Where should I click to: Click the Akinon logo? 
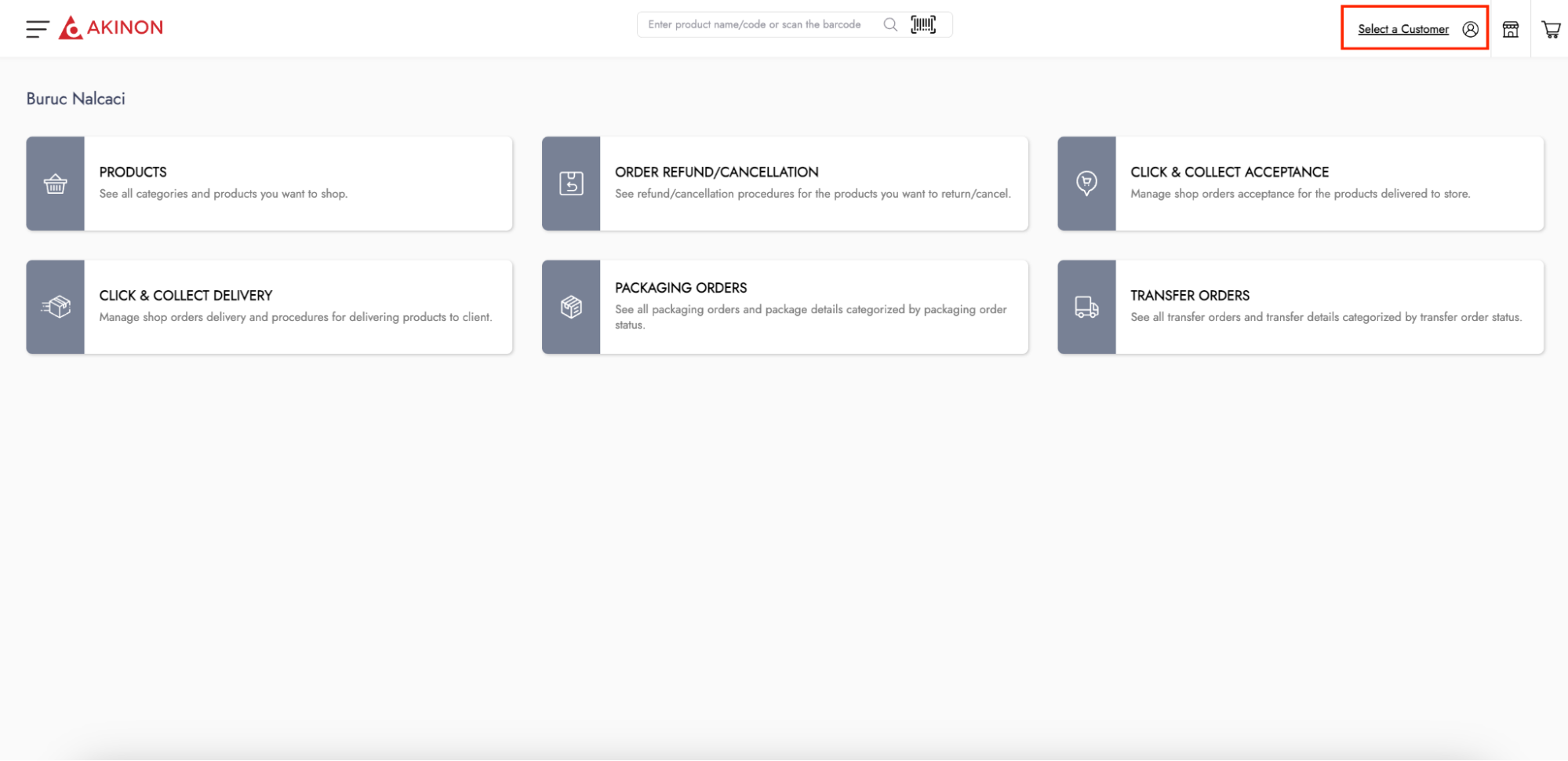tap(111, 27)
